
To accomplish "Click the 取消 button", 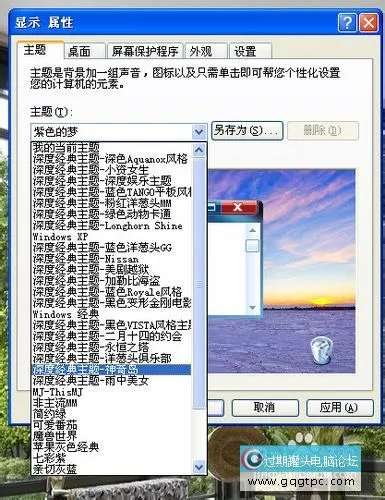I will click(265, 407).
